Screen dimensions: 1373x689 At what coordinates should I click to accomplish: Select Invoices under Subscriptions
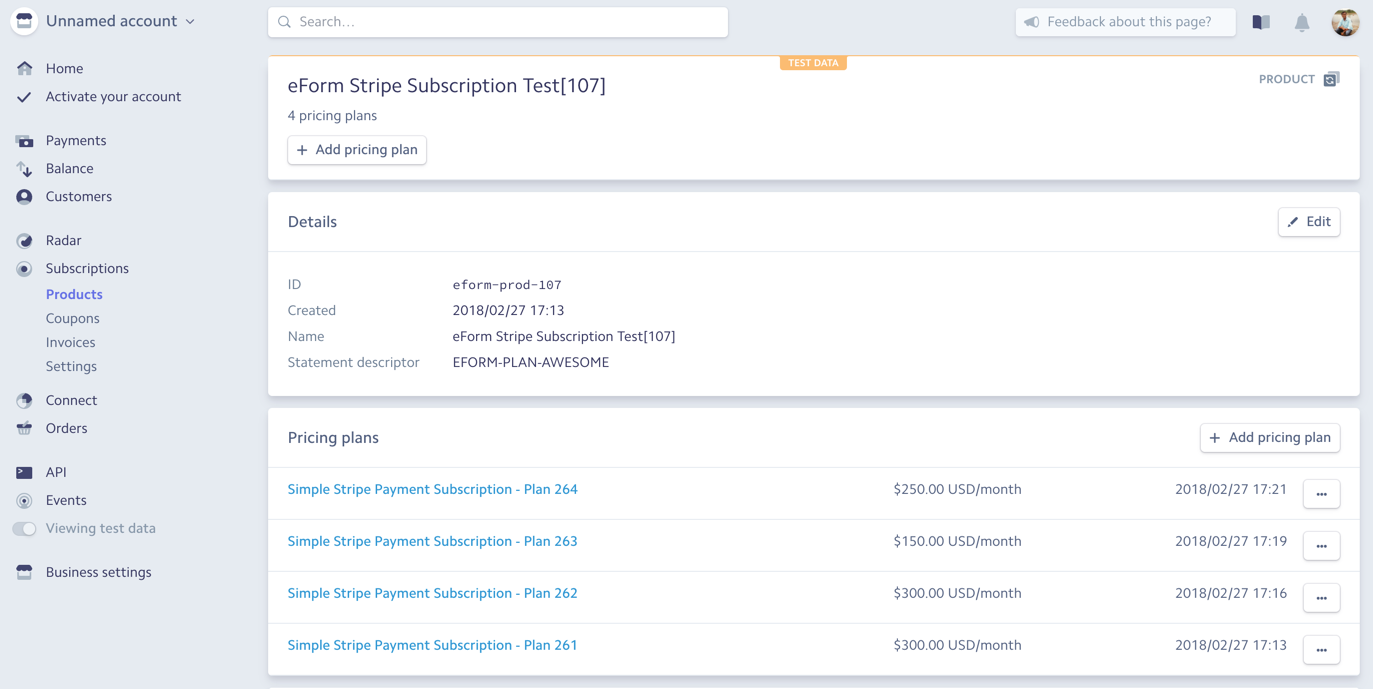(x=70, y=343)
